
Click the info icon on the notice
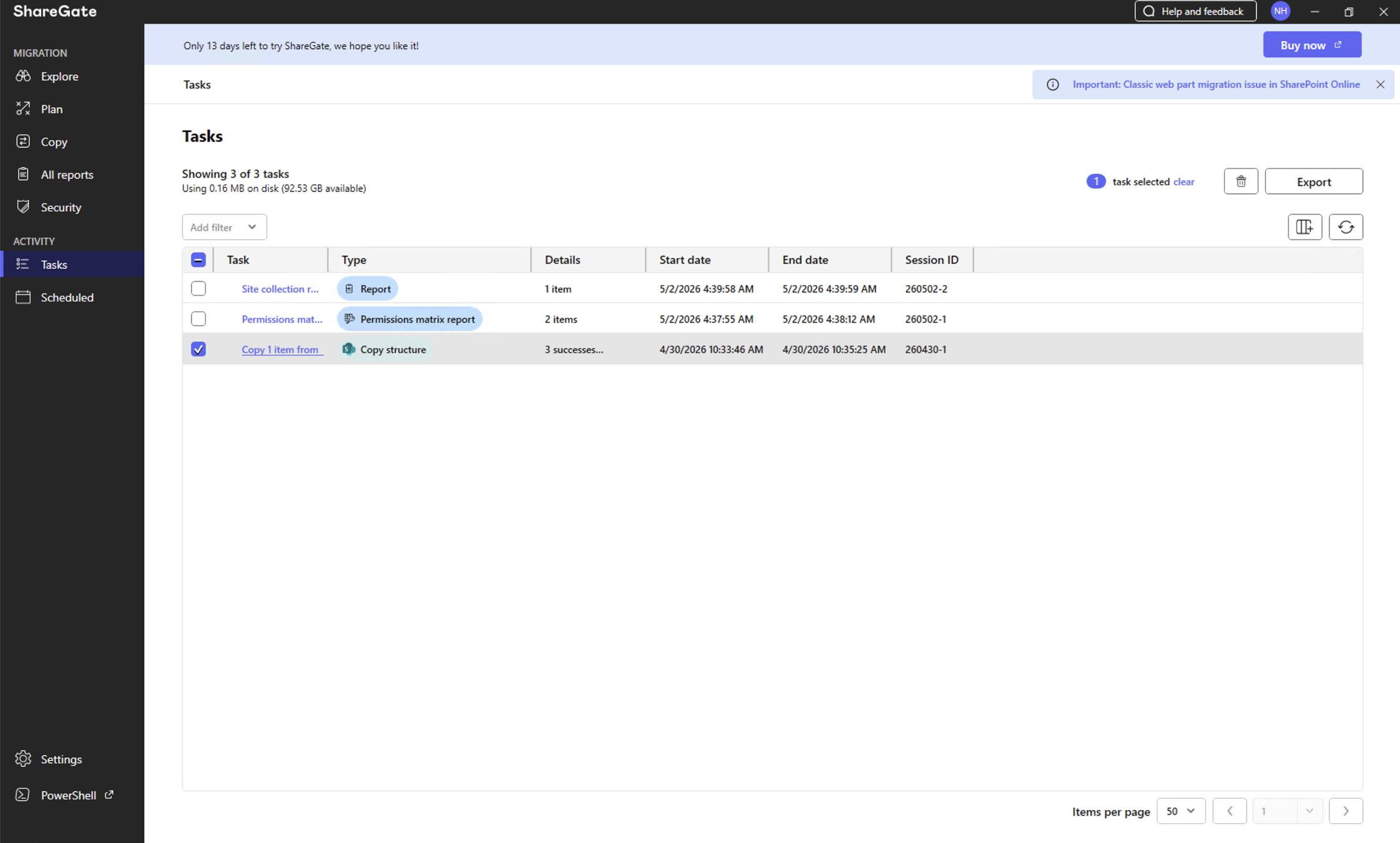coord(1052,85)
